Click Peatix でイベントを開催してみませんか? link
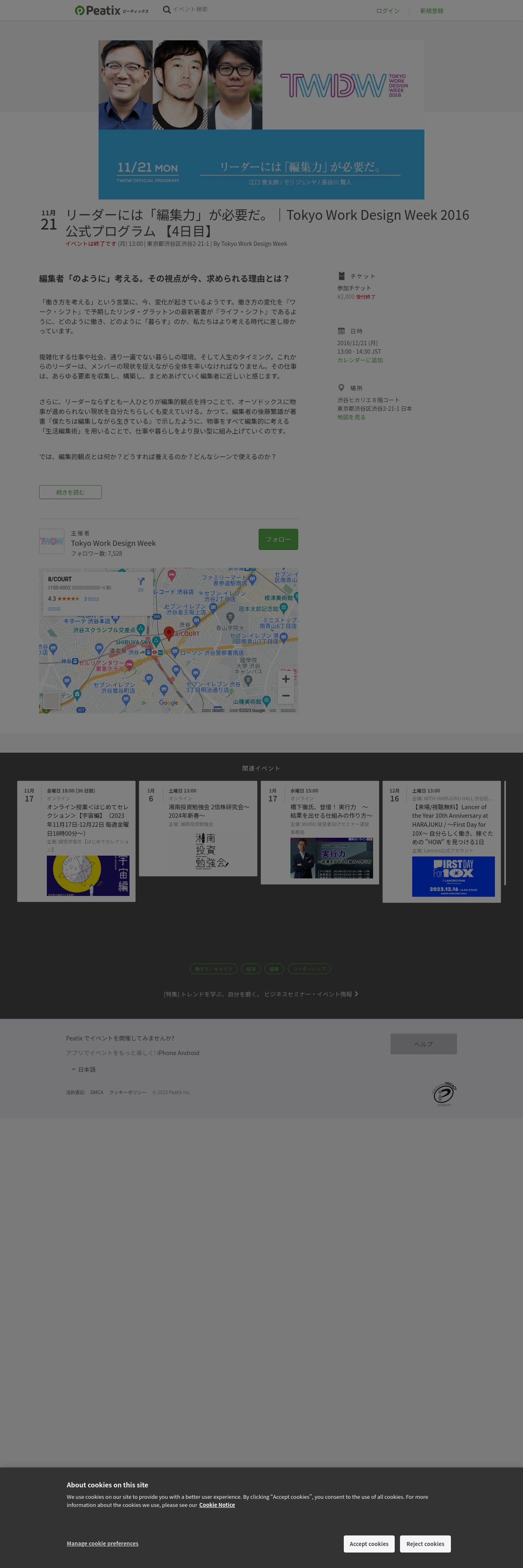Viewport: 523px width, 1568px height. tap(120, 1038)
